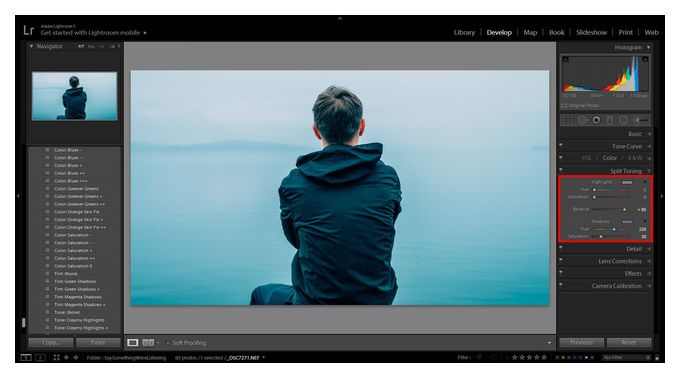680x378 pixels.
Task: Collapse the Split Toning panel arrow
Action: 649,171
